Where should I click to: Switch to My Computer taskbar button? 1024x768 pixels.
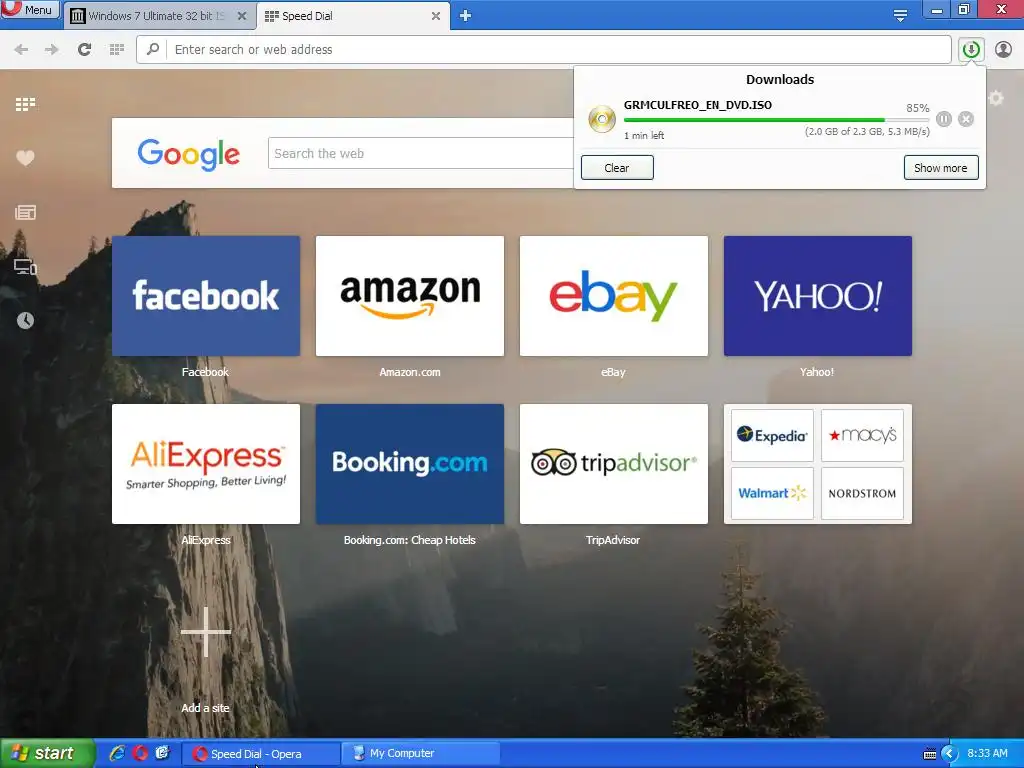point(421,754)
